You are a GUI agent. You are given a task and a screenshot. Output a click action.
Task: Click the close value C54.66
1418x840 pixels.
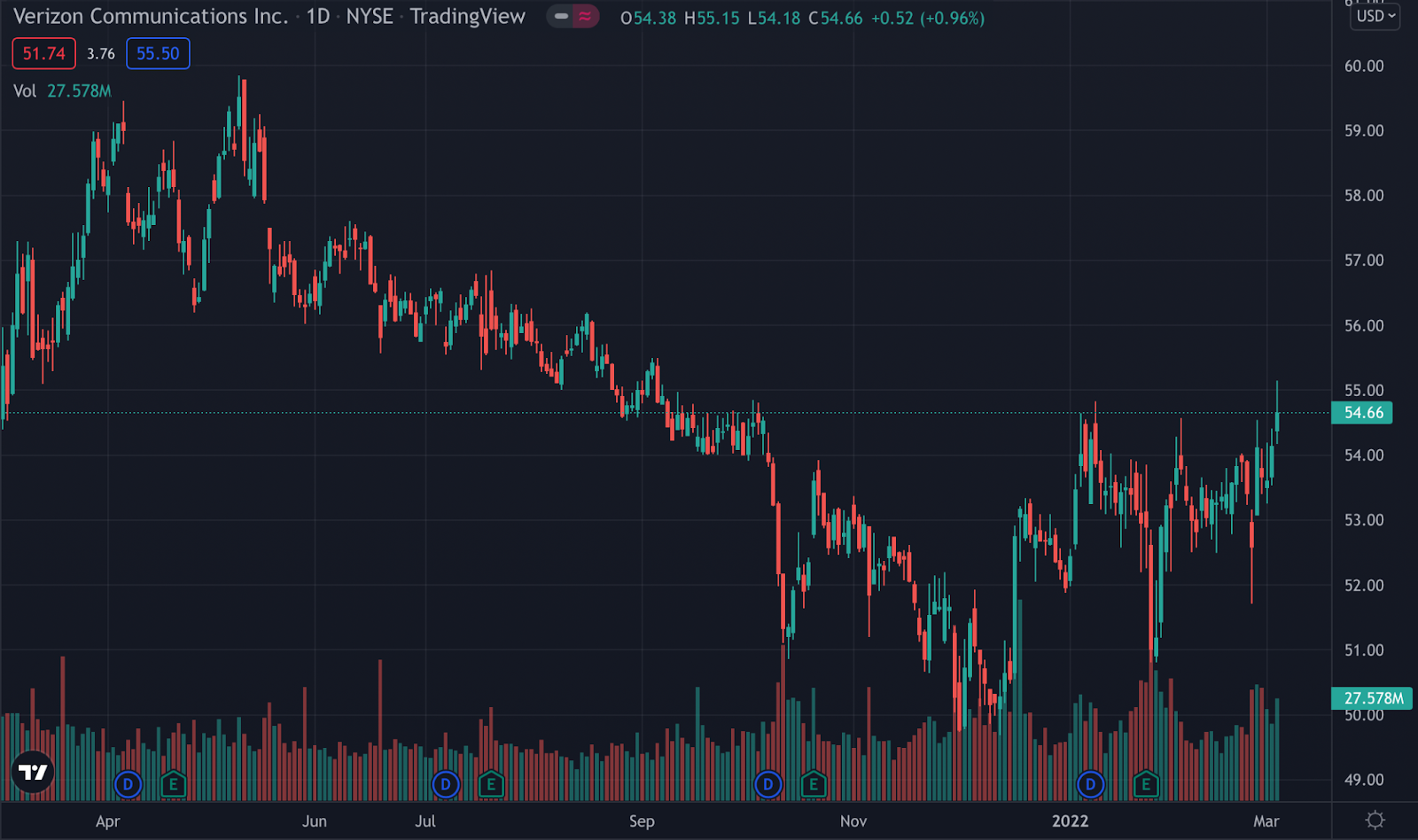[x=836, y=18]
